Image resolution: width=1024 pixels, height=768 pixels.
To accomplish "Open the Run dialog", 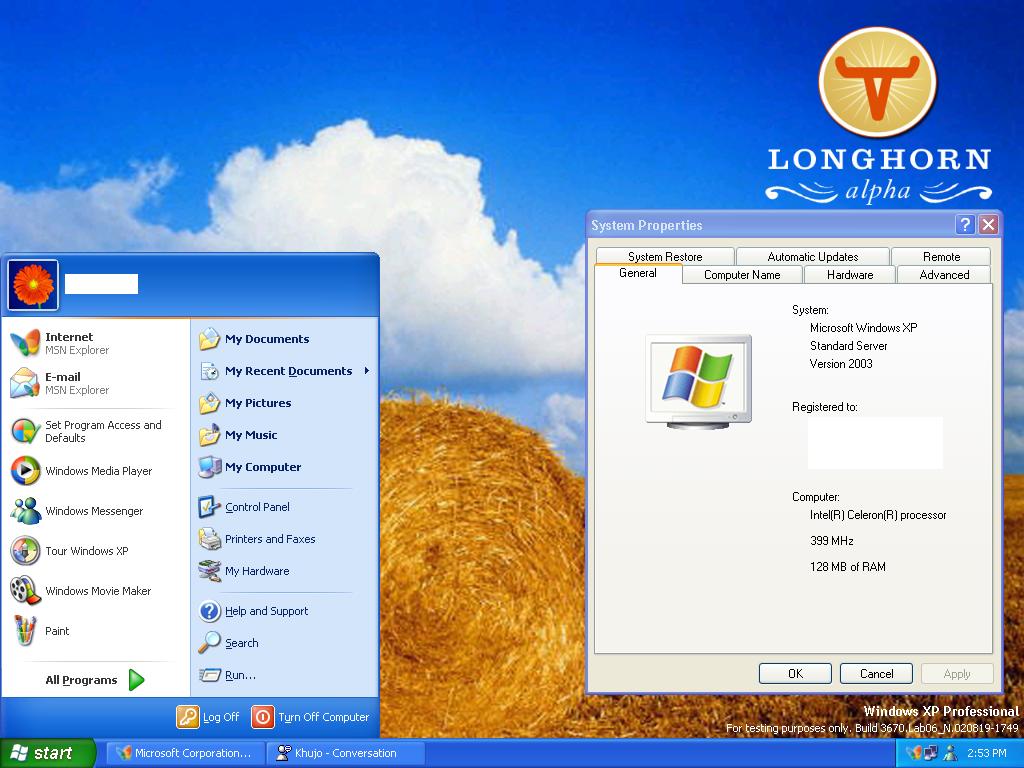I will [236, 675].
